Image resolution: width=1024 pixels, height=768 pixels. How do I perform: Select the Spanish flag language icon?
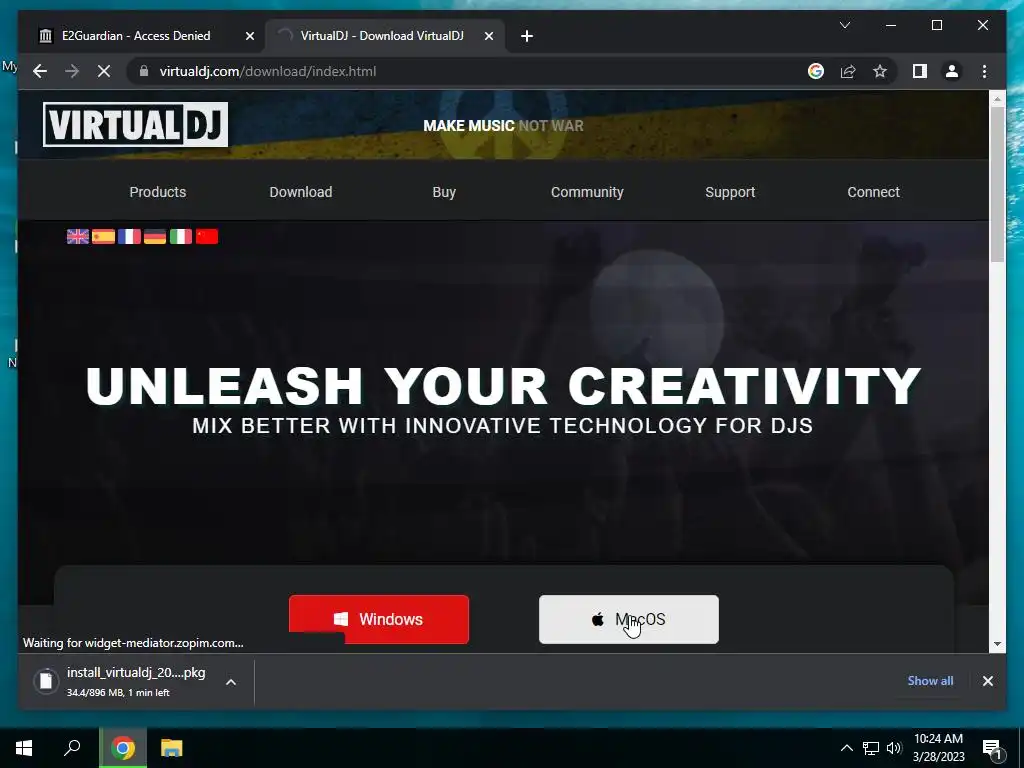(x=103, y=236)
